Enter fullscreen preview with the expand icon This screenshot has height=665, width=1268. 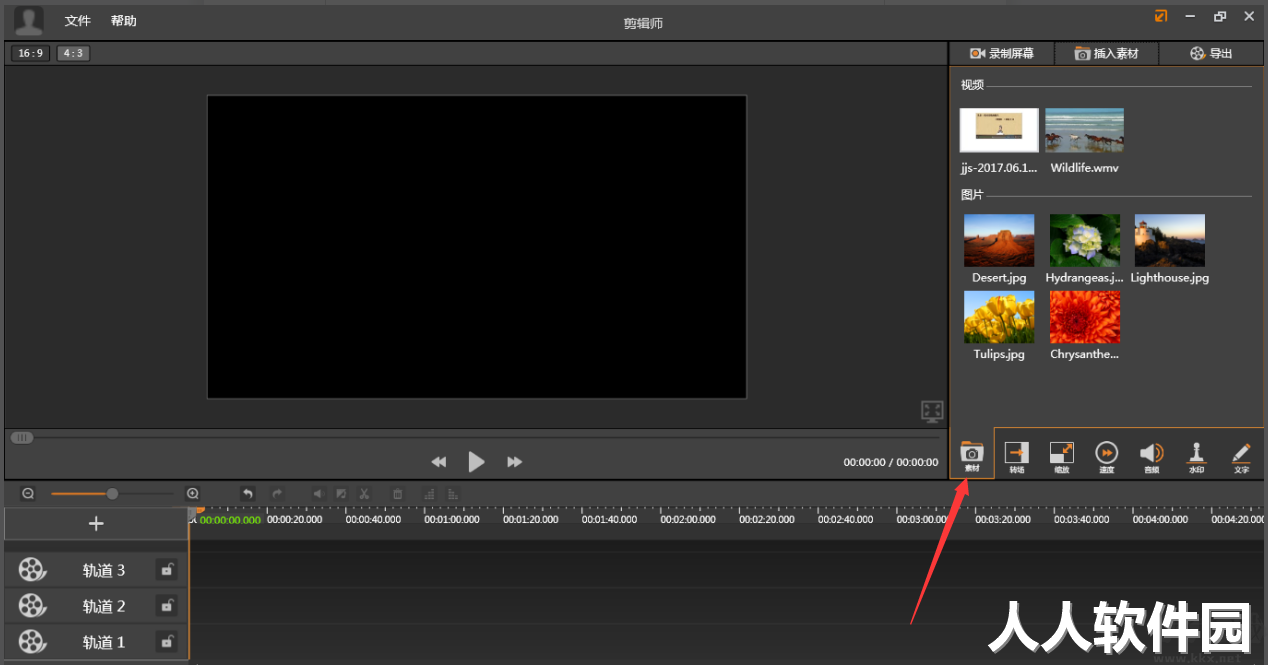tap(932, 411)
